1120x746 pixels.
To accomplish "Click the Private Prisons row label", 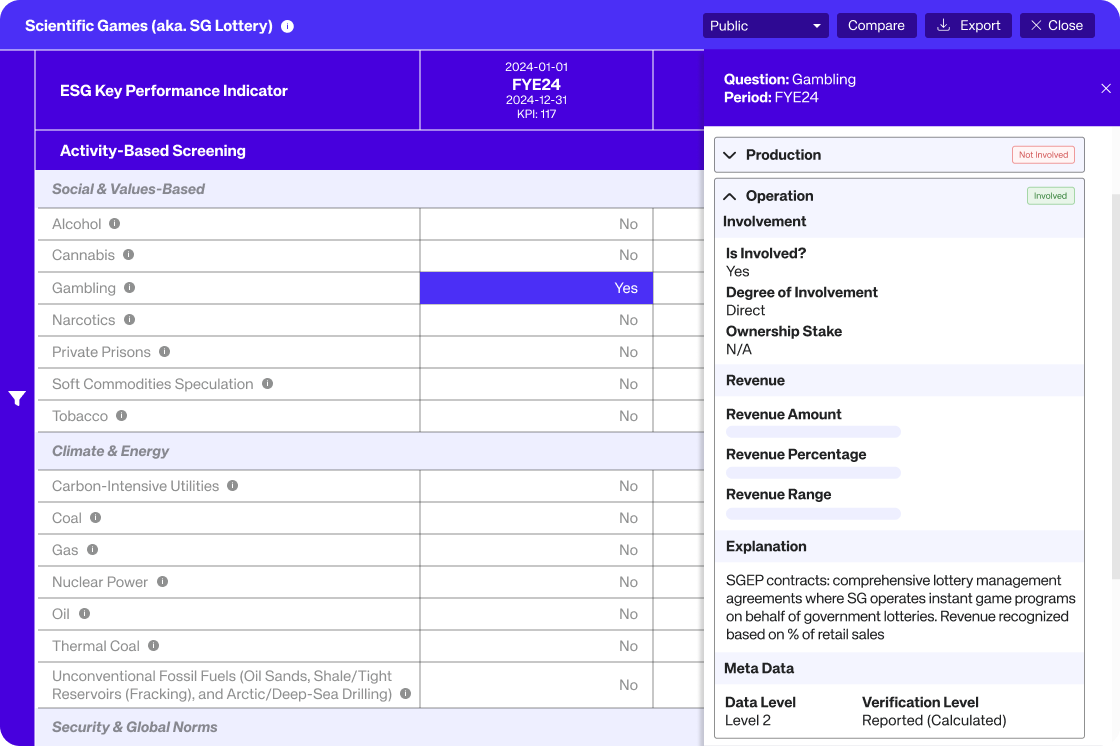I will coord(101,352).
